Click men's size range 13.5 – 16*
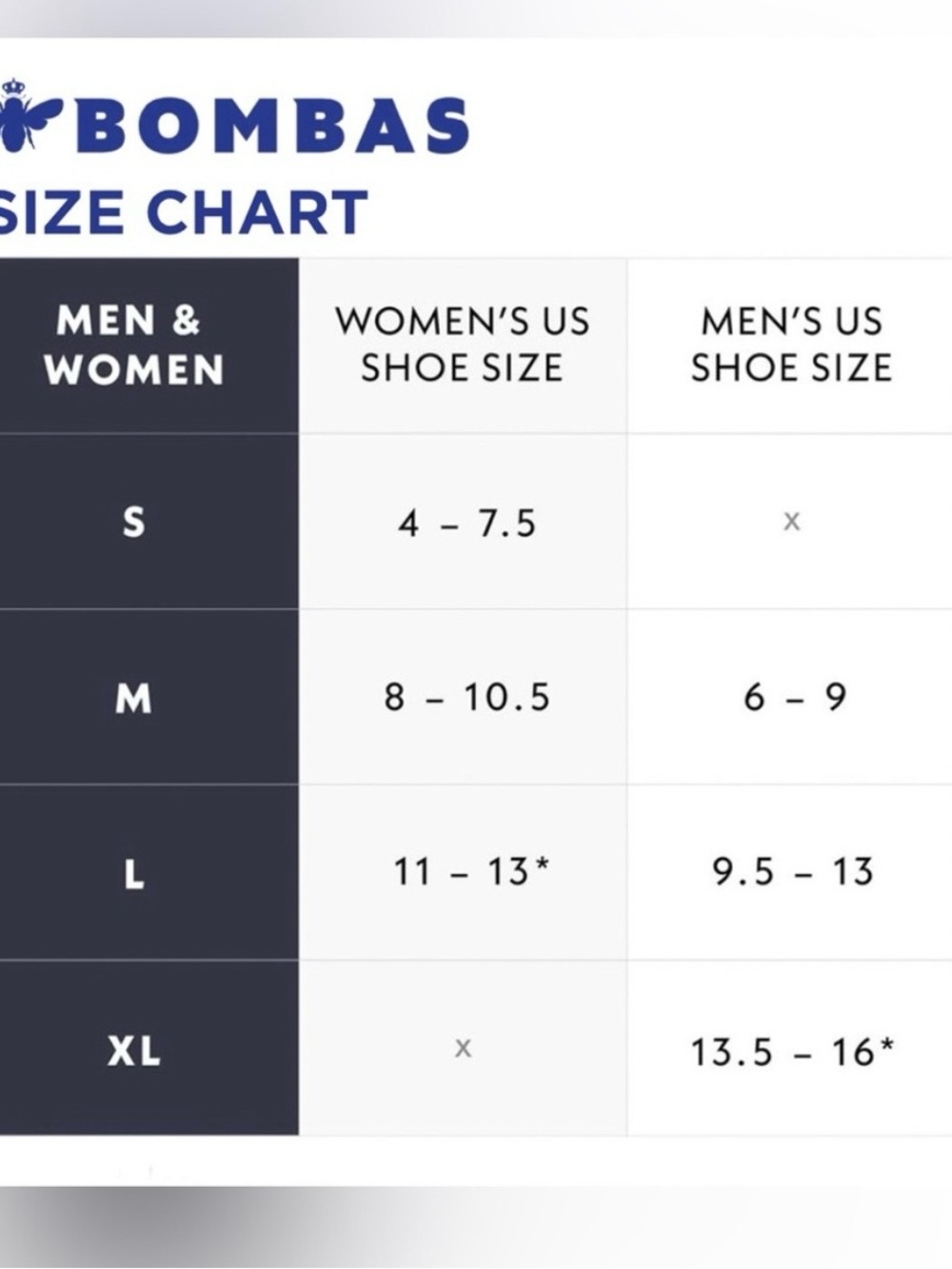The height and width of the screenshot is (1269, 952). click(x=792, y=1051)
